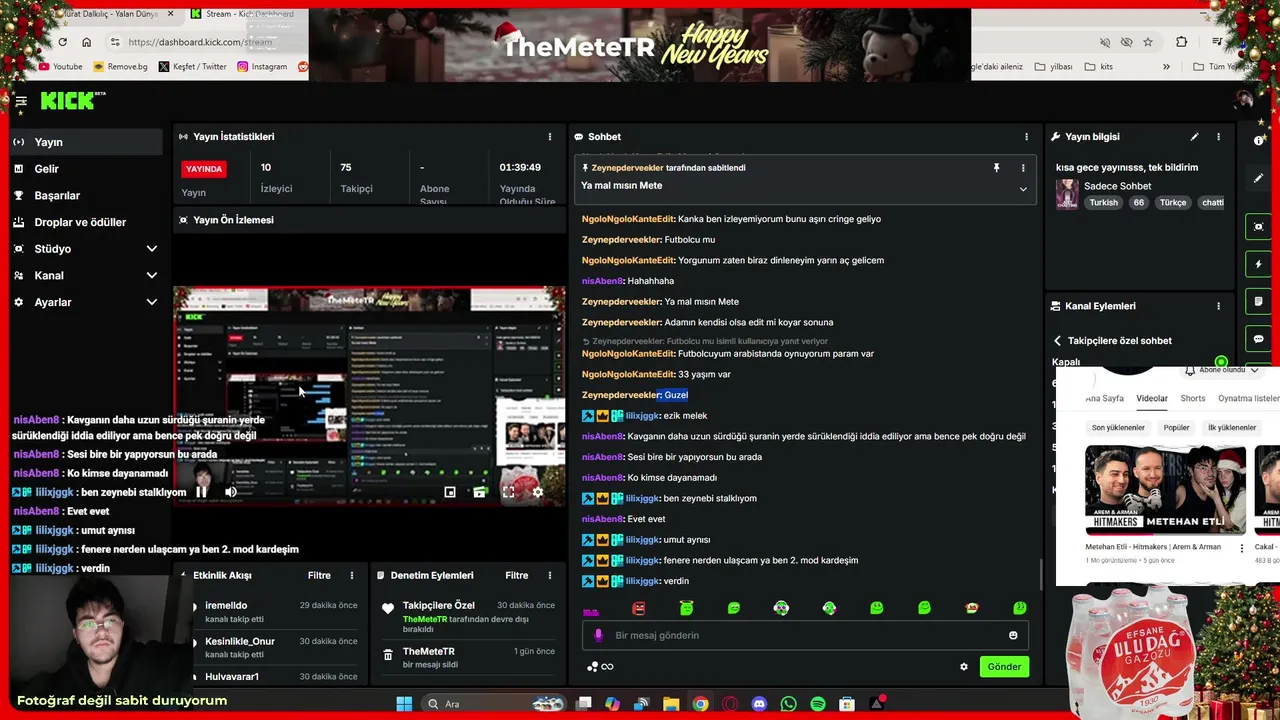Expand the Kanal sidebar section
The image size is (1280, 720).
152,276
